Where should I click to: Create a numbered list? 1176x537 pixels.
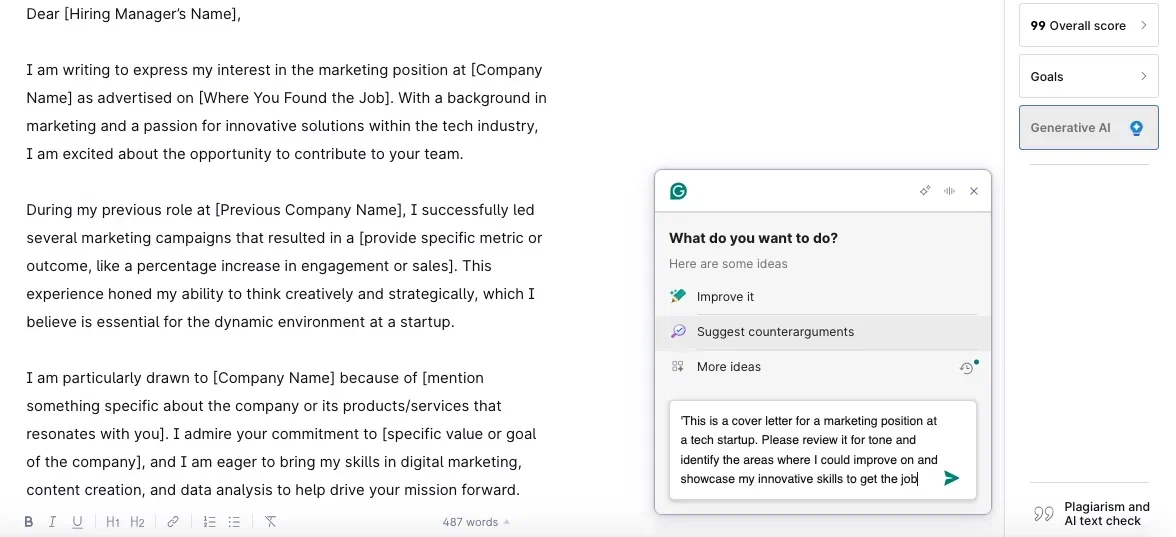[x=209, y=522]
